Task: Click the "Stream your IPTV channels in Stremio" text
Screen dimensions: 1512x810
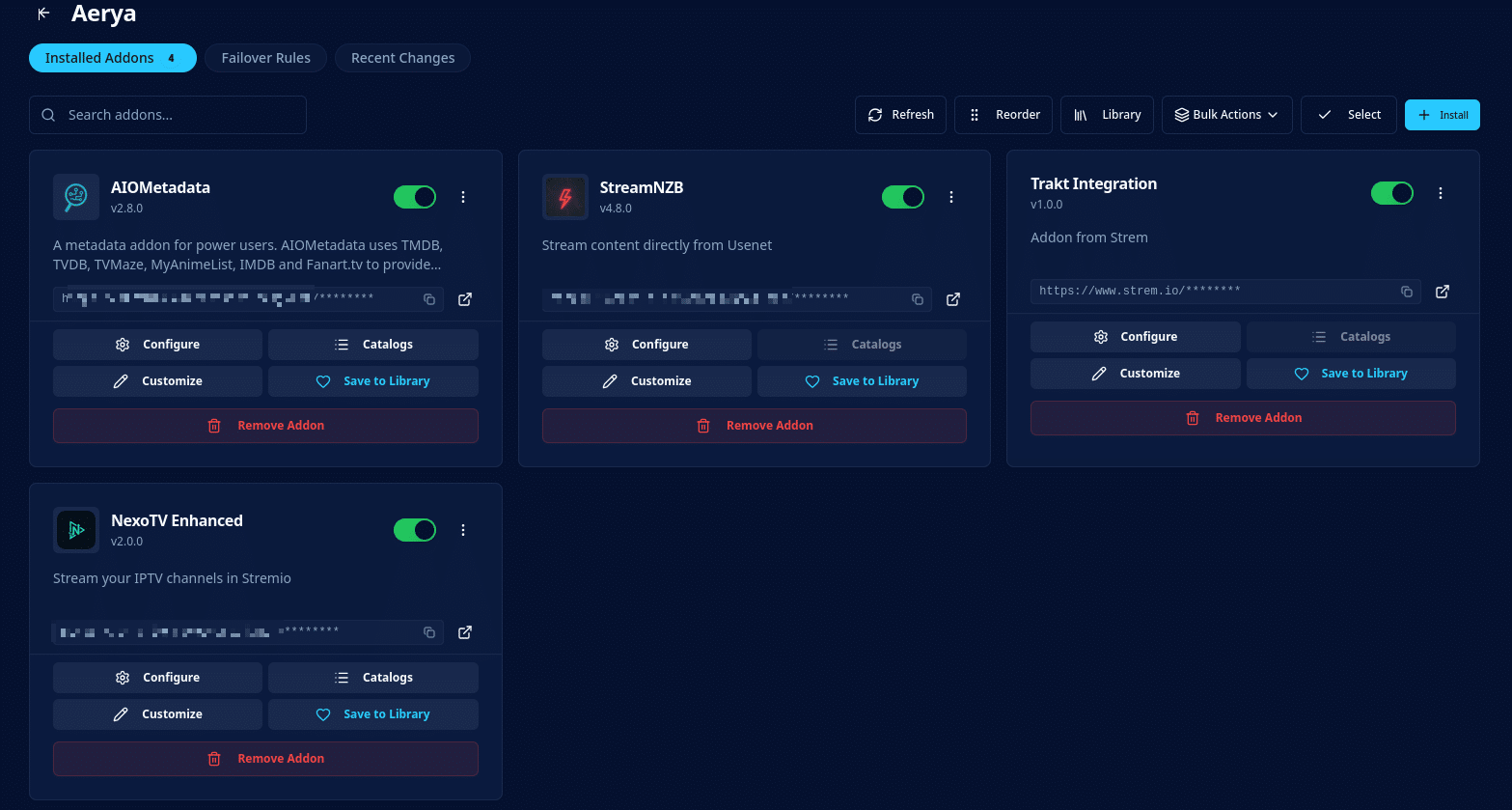Action: click(172, 578)
